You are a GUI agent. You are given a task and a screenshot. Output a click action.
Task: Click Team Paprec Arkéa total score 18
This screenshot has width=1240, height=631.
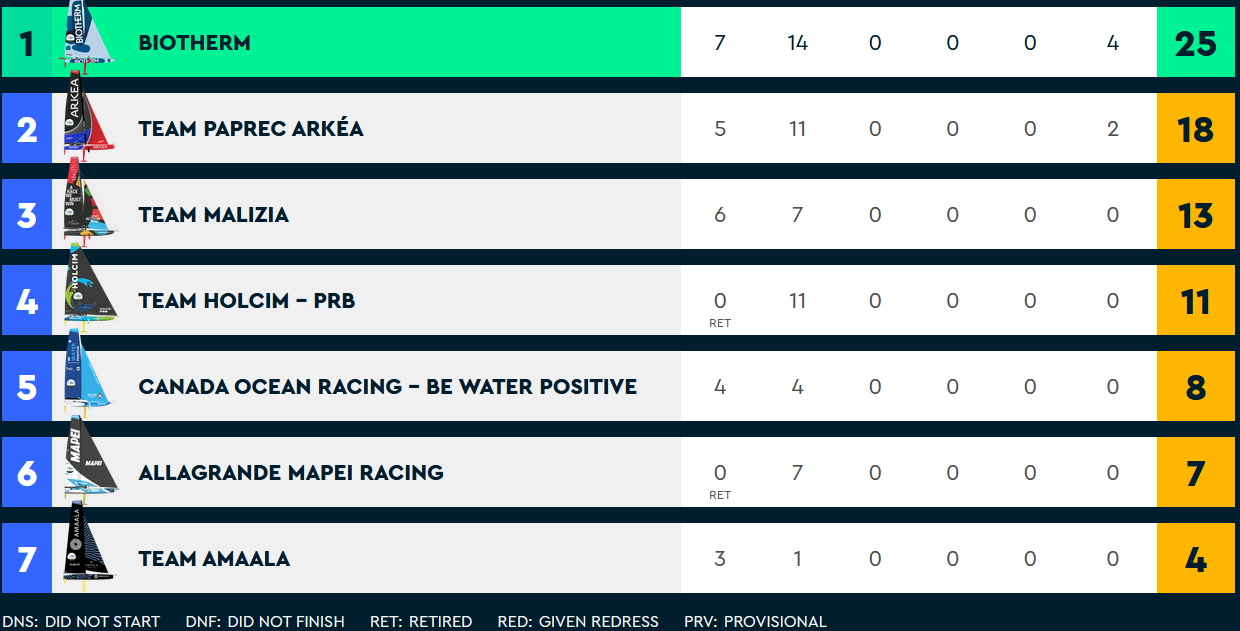click(x=1196, y=129)
